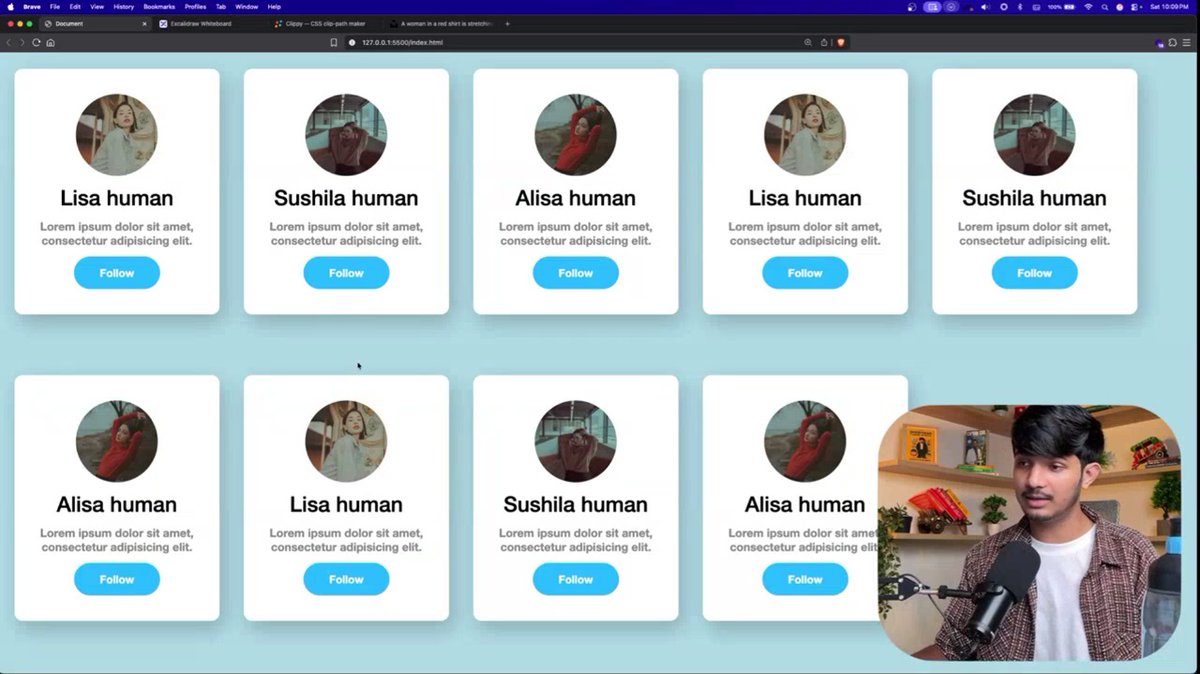Click the volume icon in menu bar
Image resolution: width=1200 pixels, height=674 pixels.
click(984, 6)
